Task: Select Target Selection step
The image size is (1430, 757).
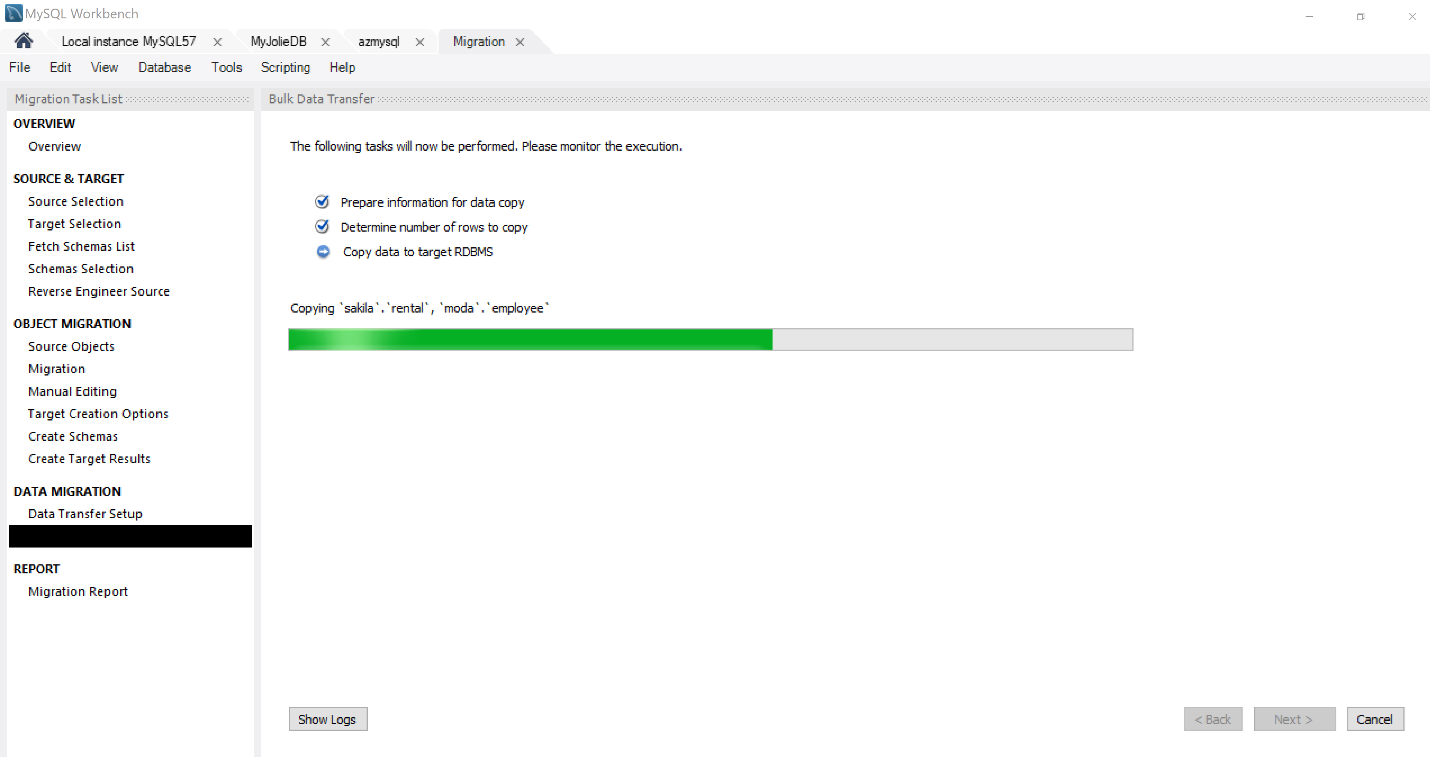Action: (75, 224)
